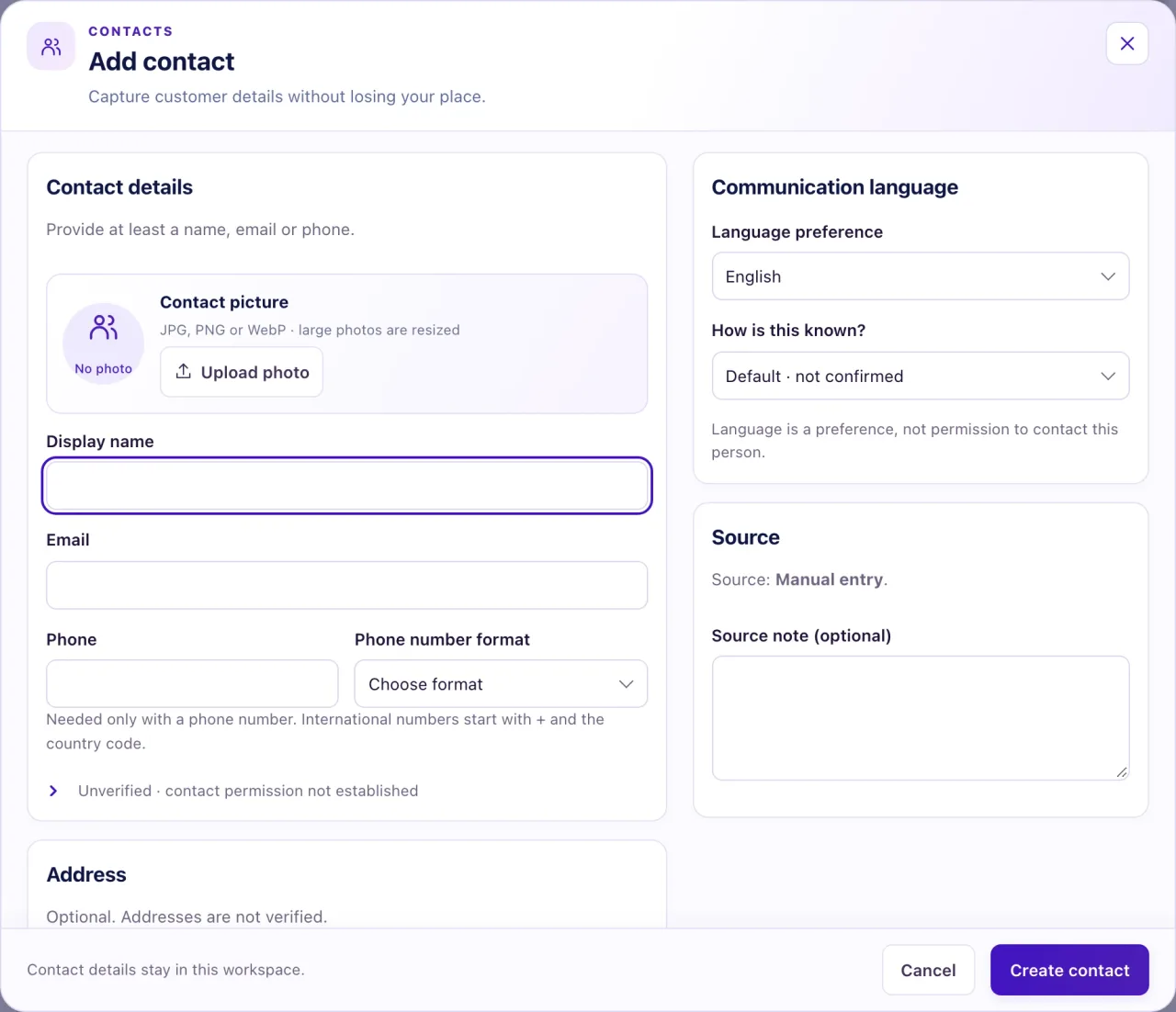Click the phone number helper text

(325, 731)
